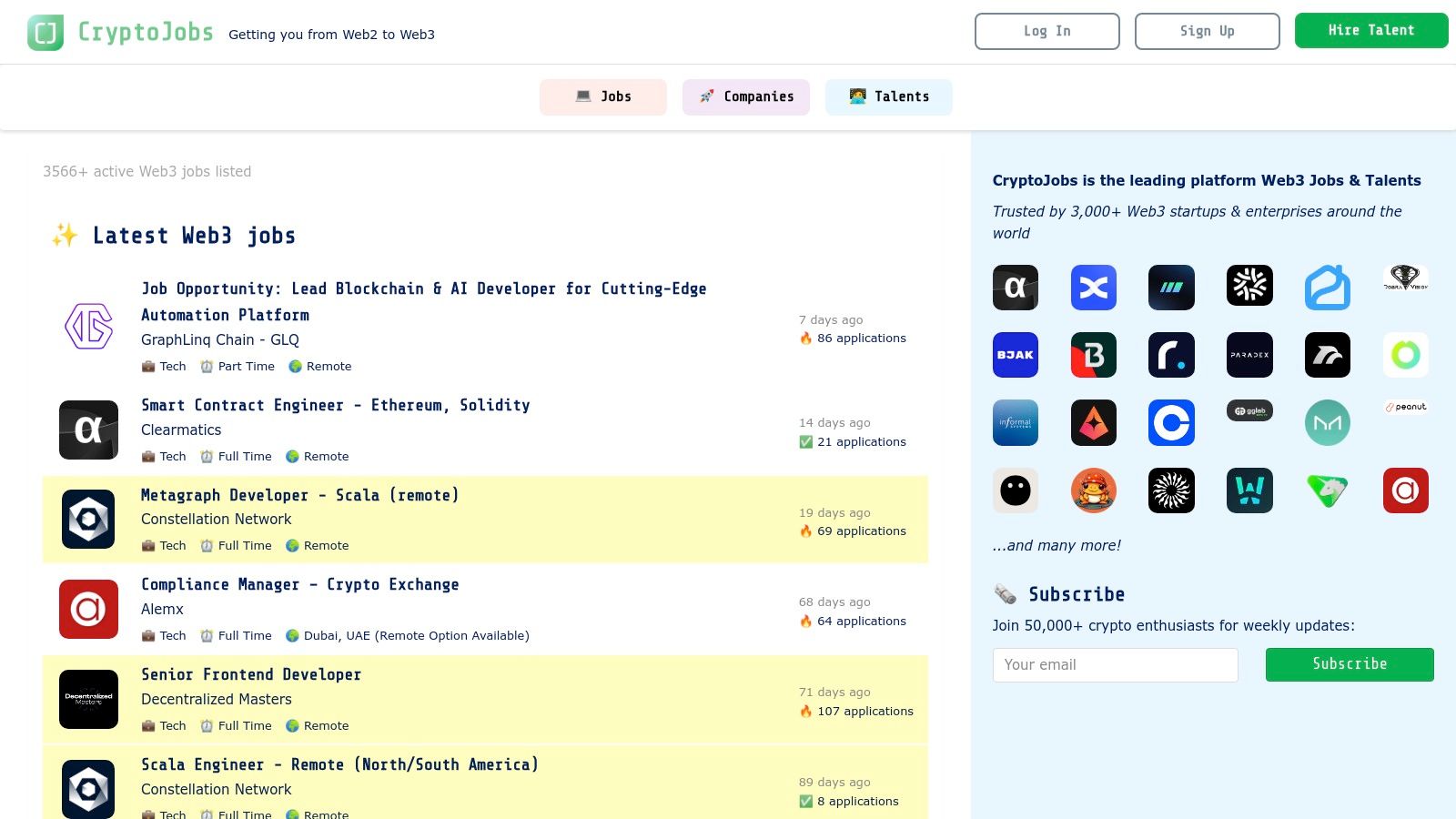Click the Constellation logo beside Metagraph Developer

[x=88, y=519]
